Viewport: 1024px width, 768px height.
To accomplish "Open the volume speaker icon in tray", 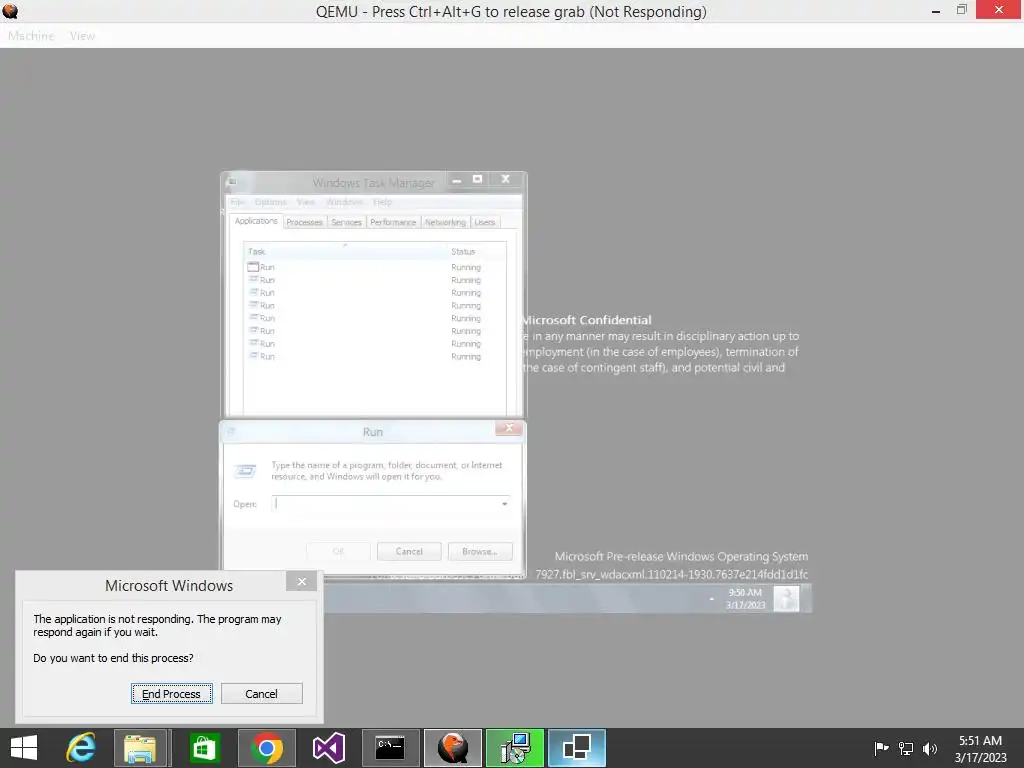I will tap(930, 748).
